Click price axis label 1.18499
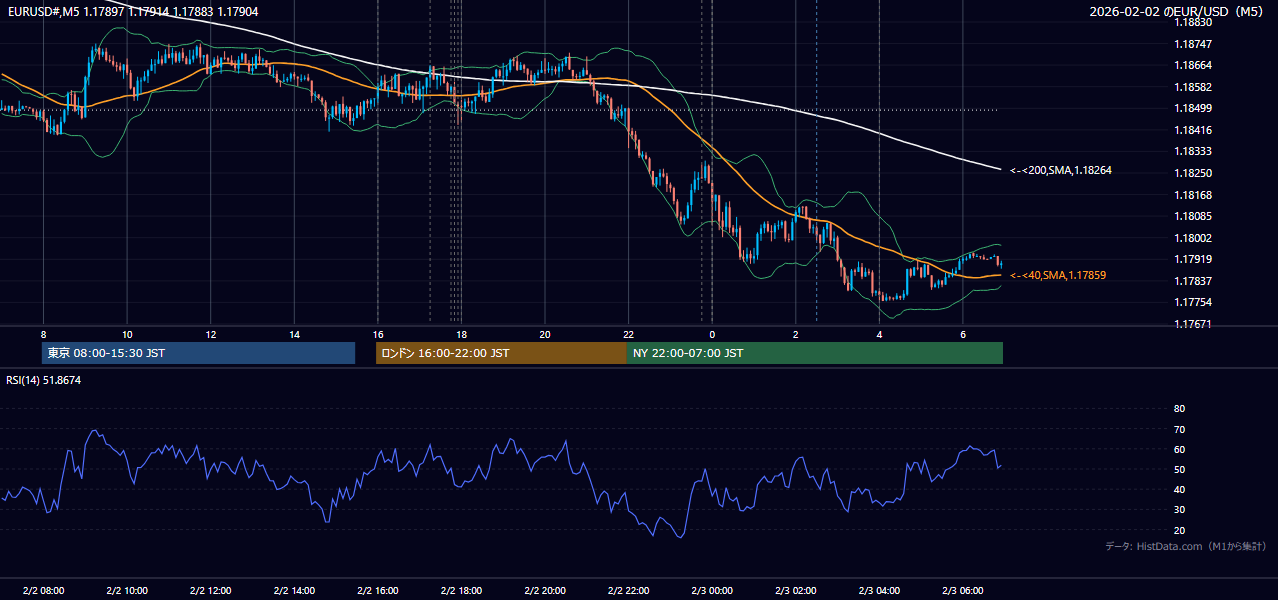 (1193, 108)
